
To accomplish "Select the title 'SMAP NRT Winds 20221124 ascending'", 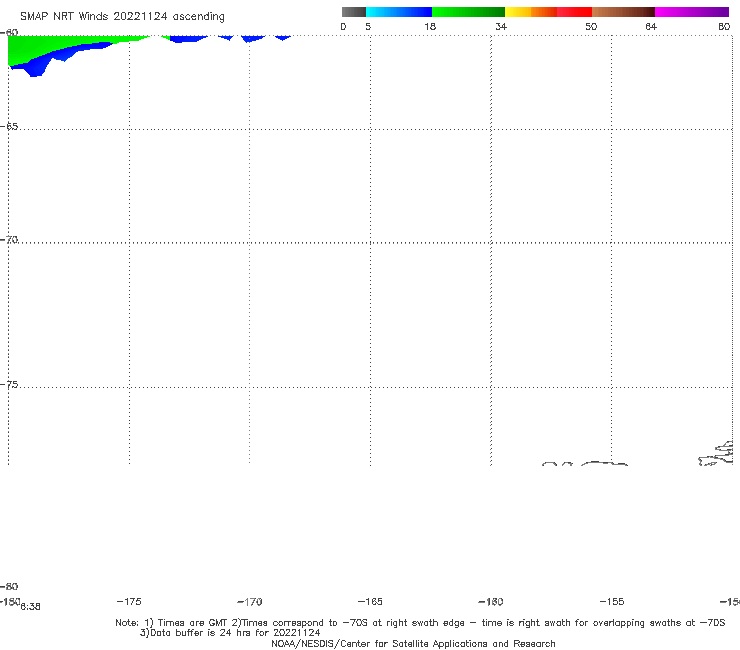I will pyautogui.click(x=122, y=16).
